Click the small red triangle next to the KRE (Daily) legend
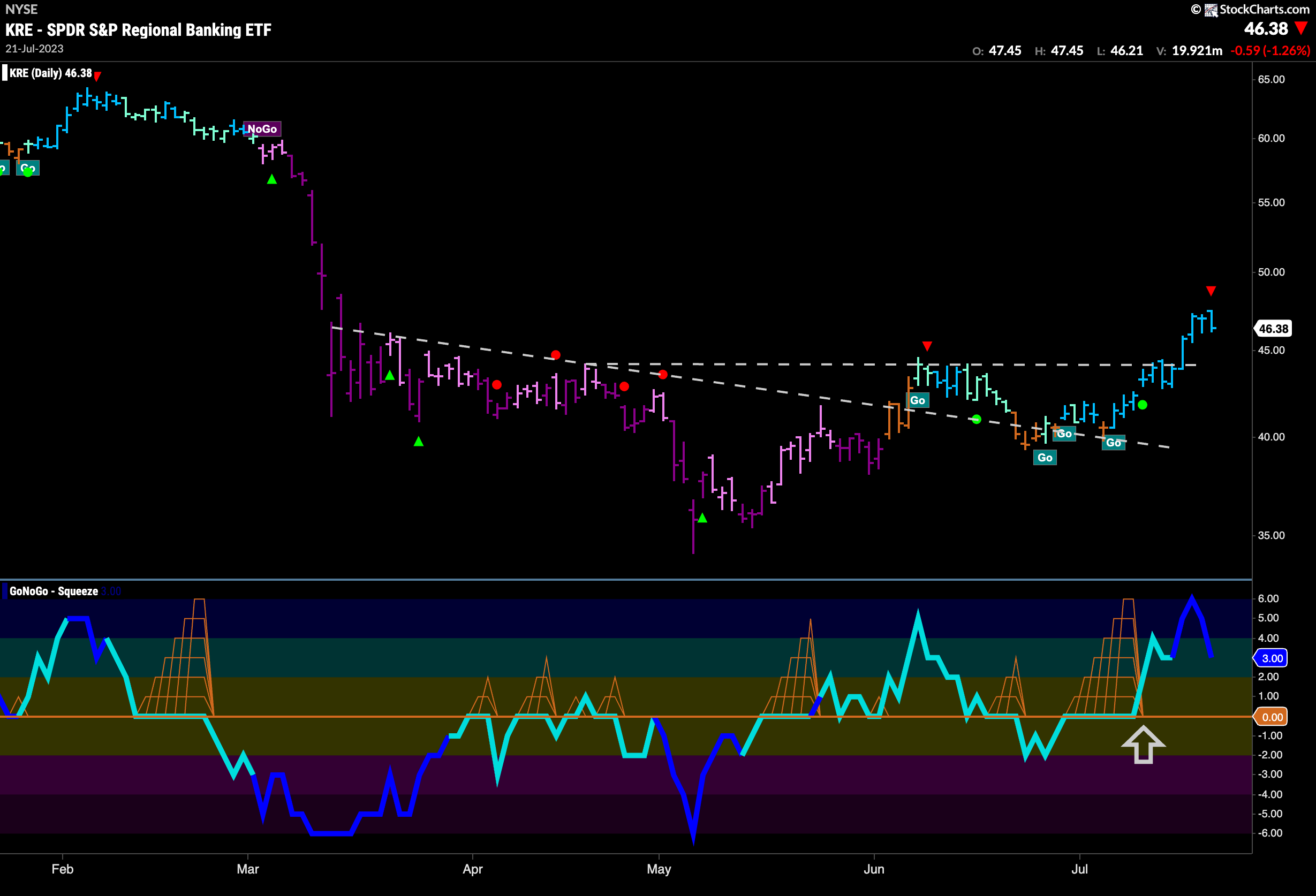This screenshot has width=1316, height=896. coord(97,76)
